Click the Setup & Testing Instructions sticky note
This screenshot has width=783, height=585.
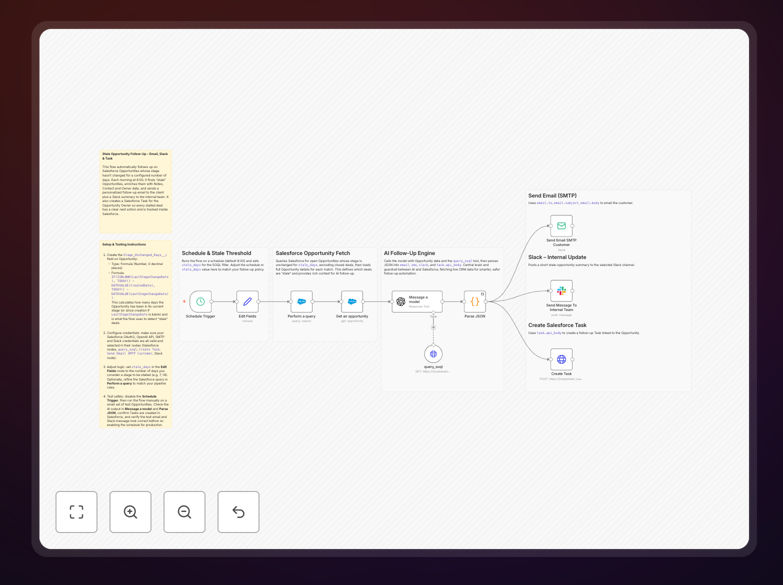pyautogui.click(x=136, y=334)
